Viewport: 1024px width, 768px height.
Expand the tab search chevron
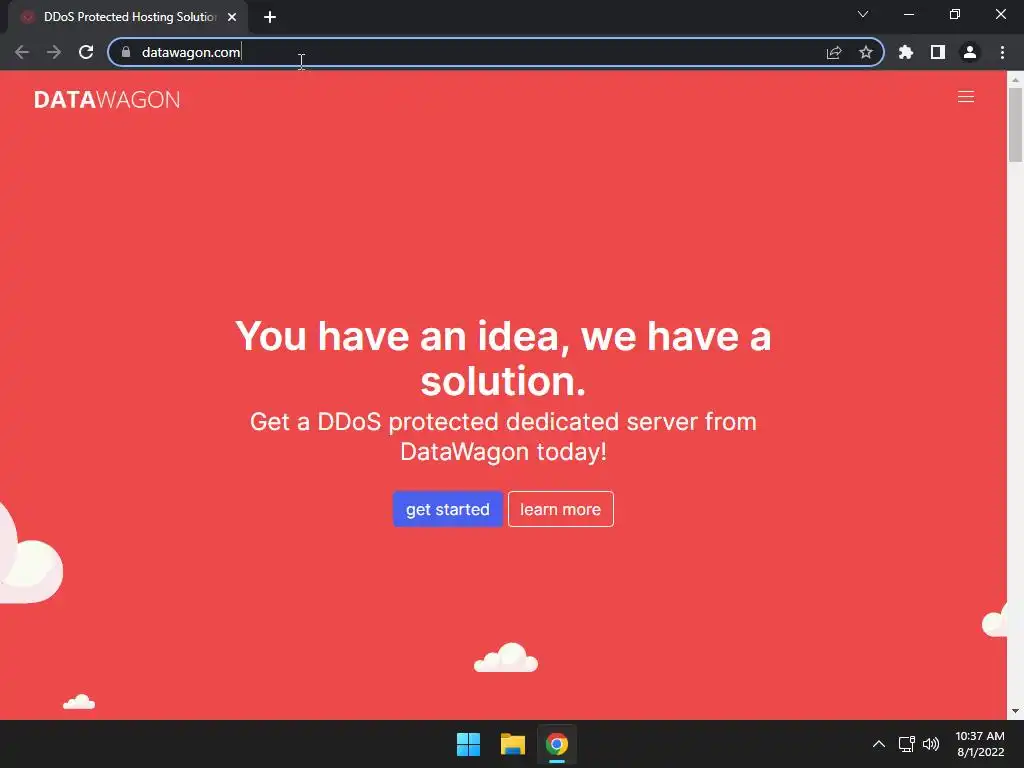[x=863, y=14]
